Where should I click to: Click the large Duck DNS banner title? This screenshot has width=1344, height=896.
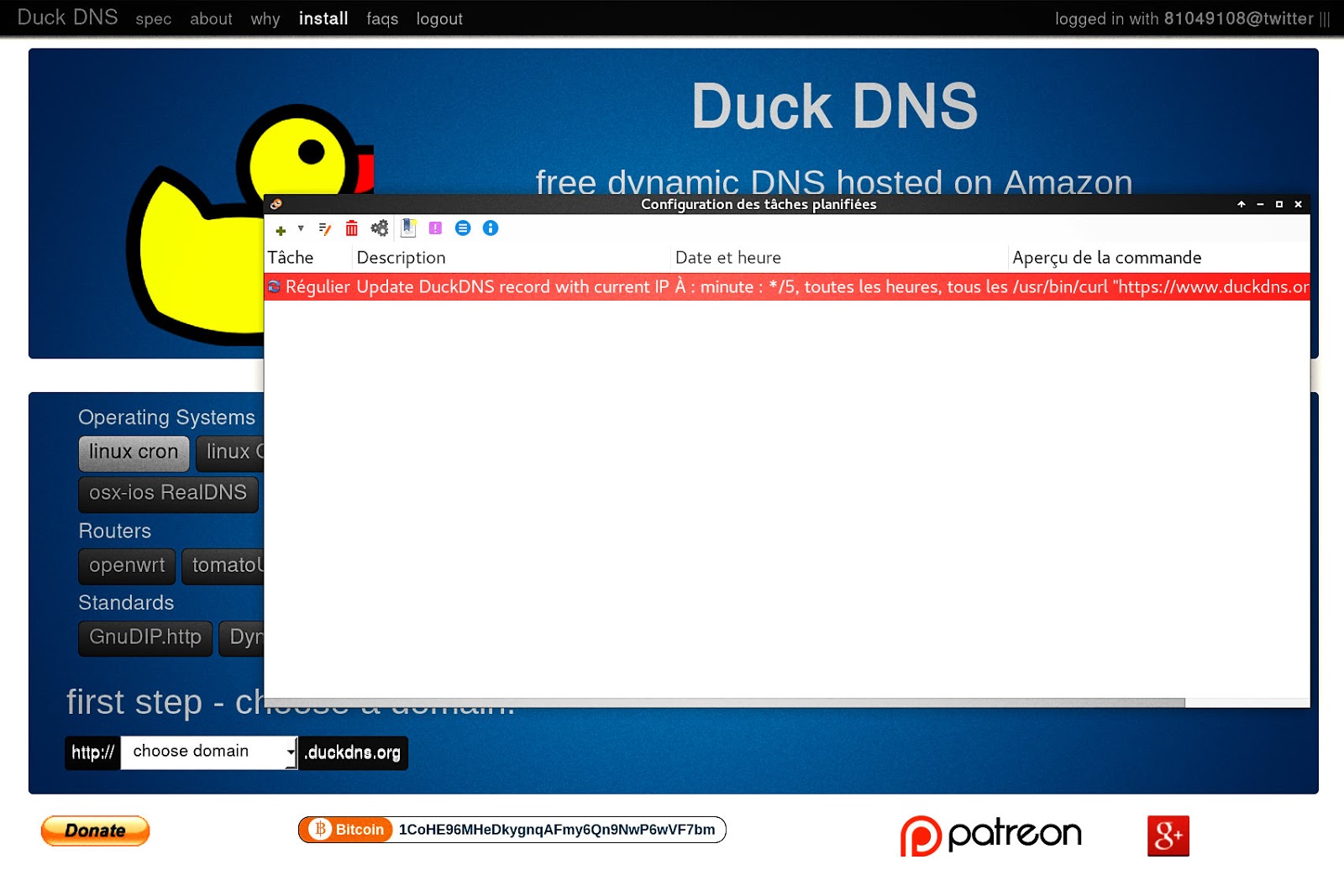[834, 107]
